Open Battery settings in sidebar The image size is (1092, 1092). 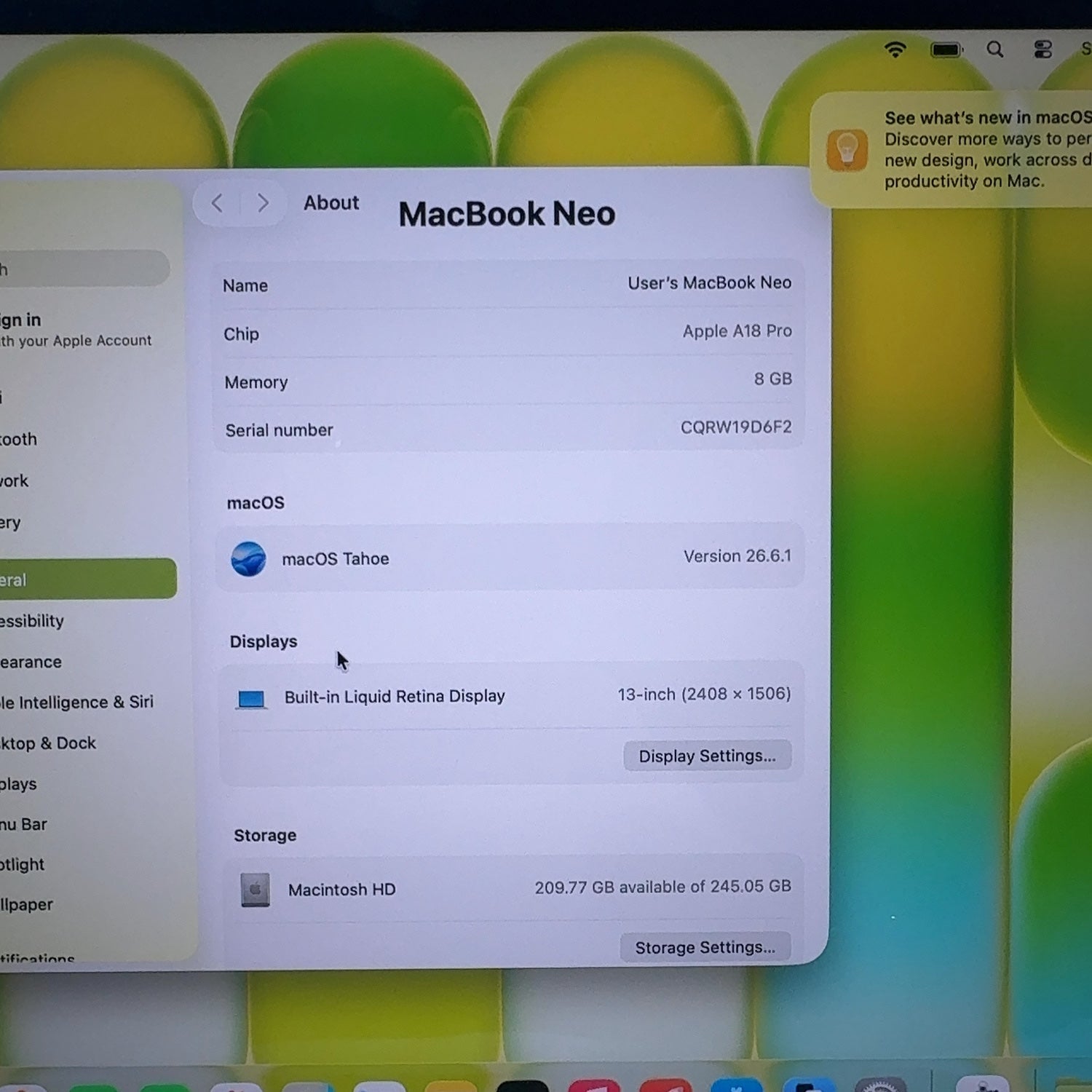click(10, 523)
